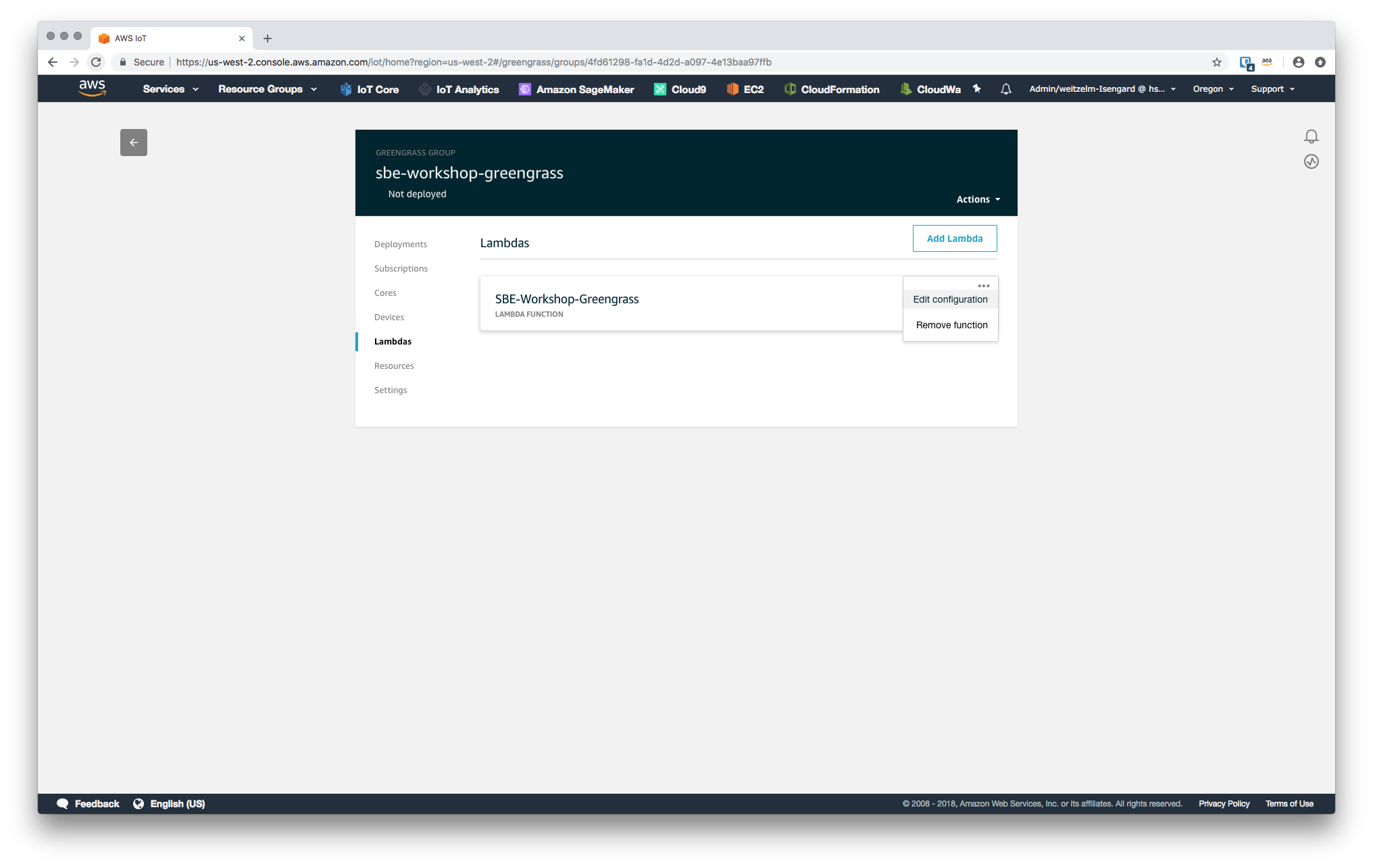Open the browser profile icon
Image resolution: width=1373 pixels, height=868 pixels.
[1299, 62]
